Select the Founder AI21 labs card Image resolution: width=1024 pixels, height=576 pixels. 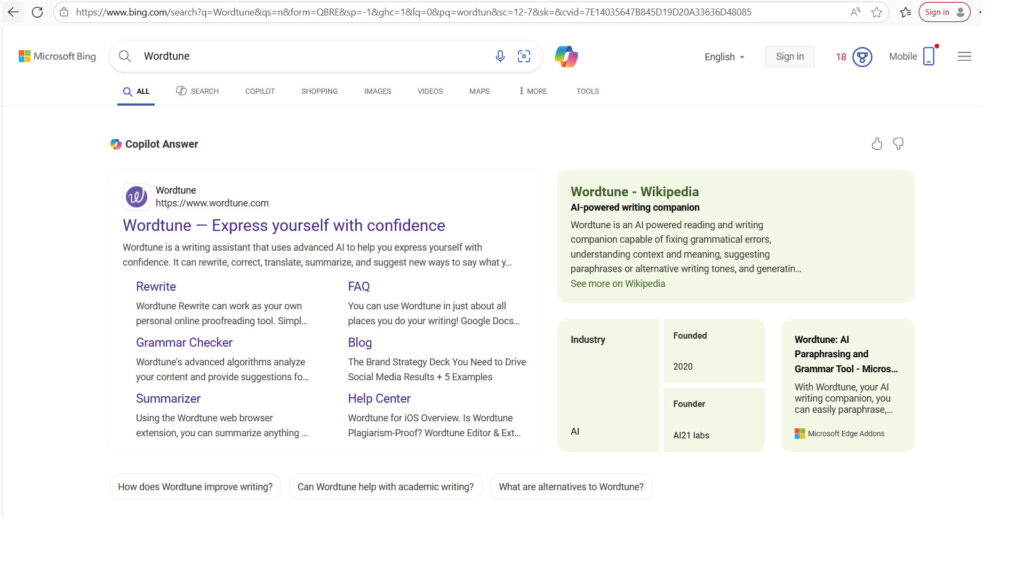coord(714,420)
